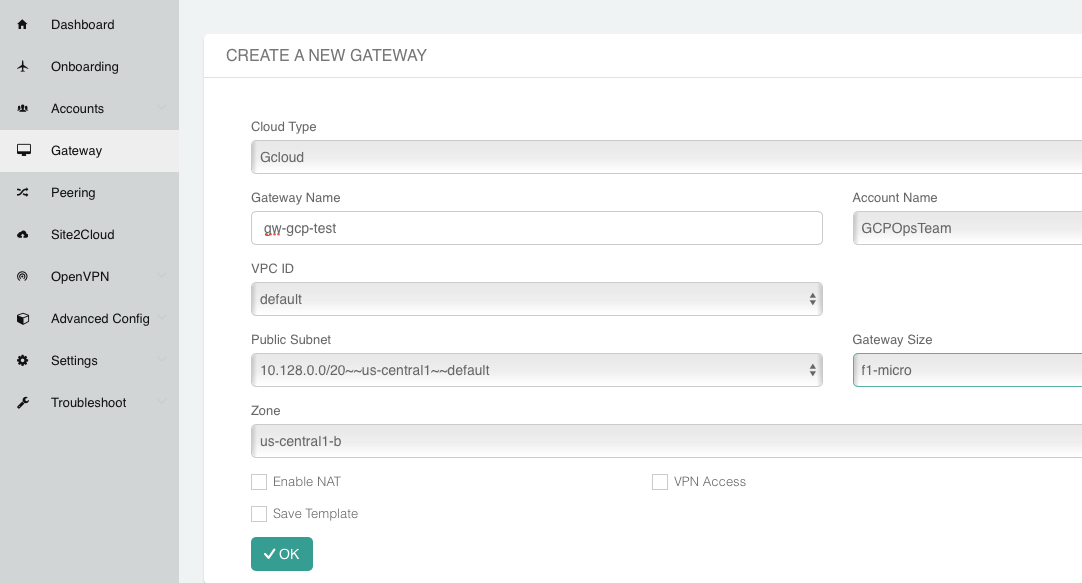The width and height of the screenshot is (1082, 583).
Task: Check the VPN Access checkbox
Action: coord(660,482)
